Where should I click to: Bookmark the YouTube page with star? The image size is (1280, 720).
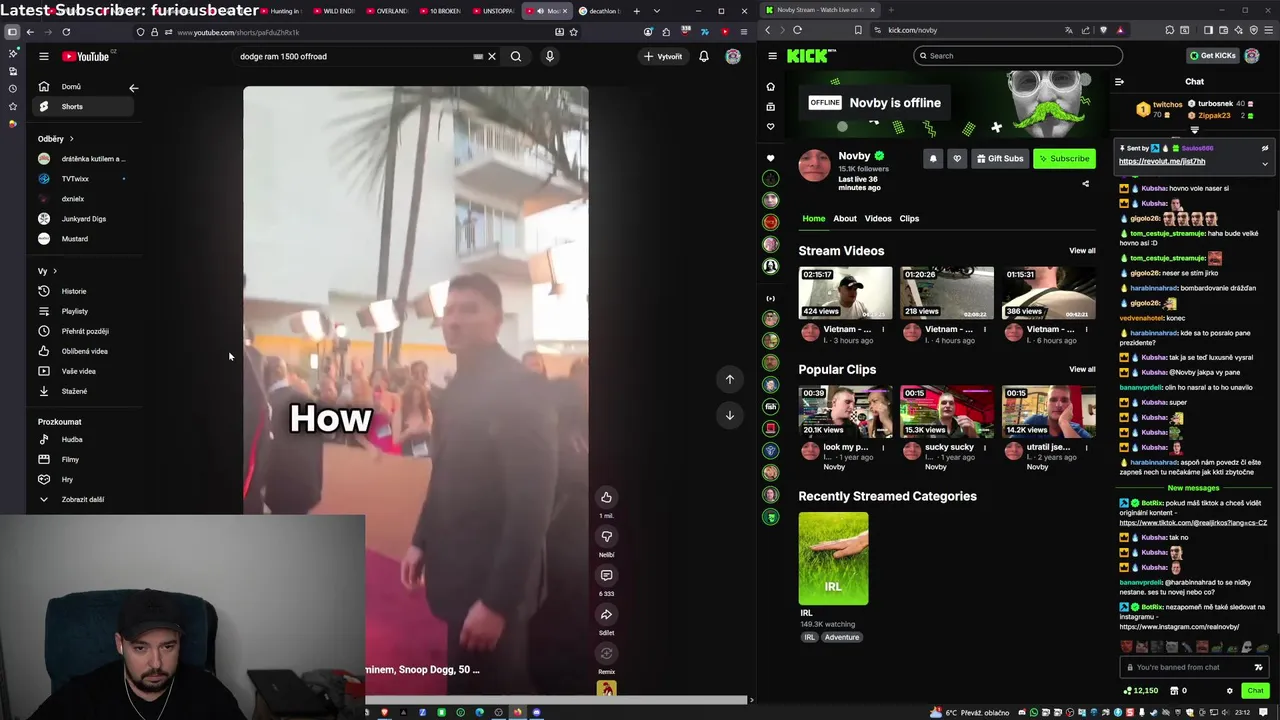[x=573, y=32]
